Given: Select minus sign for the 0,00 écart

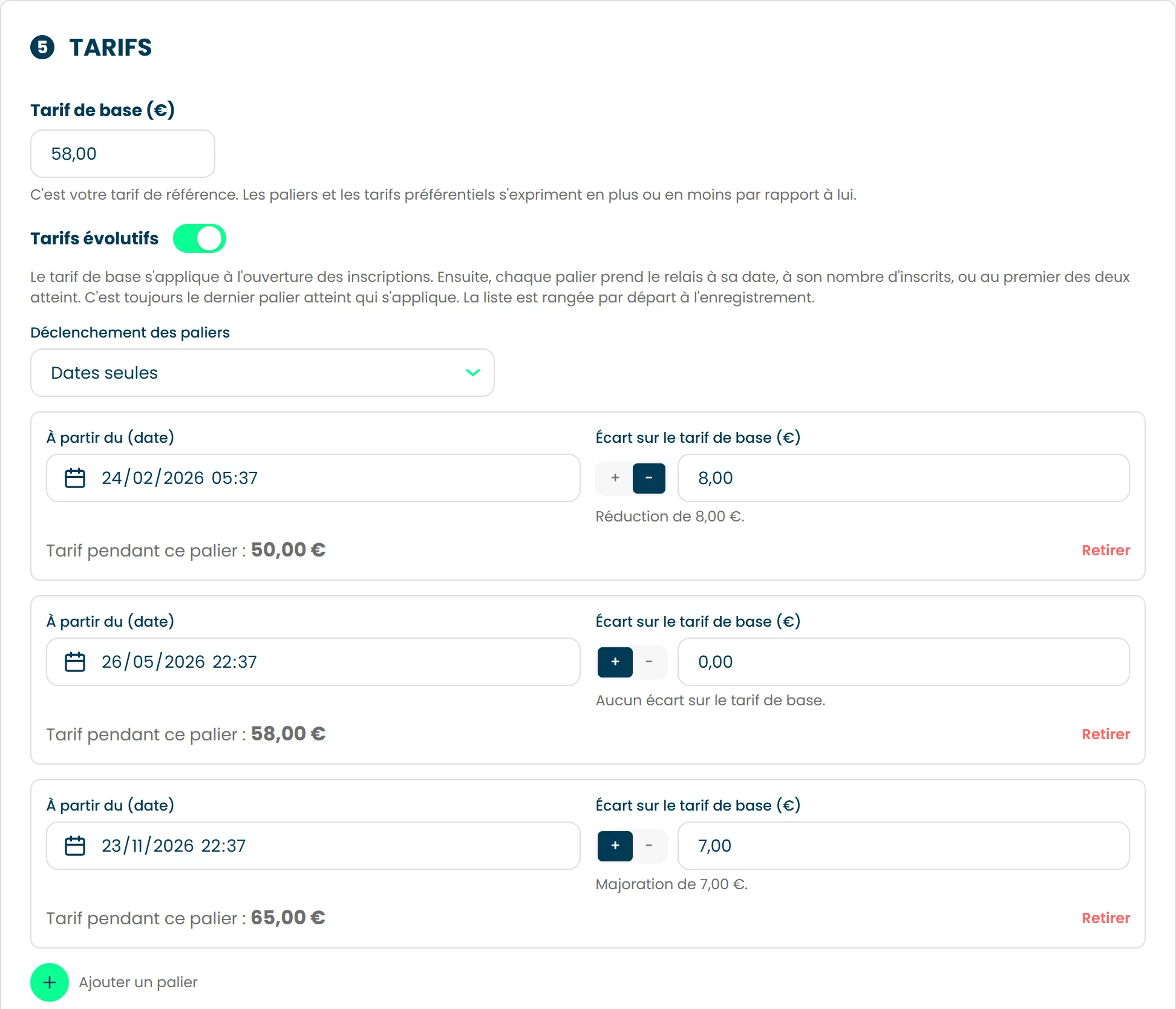Looking at the screenshot, I should coord(649,662).
